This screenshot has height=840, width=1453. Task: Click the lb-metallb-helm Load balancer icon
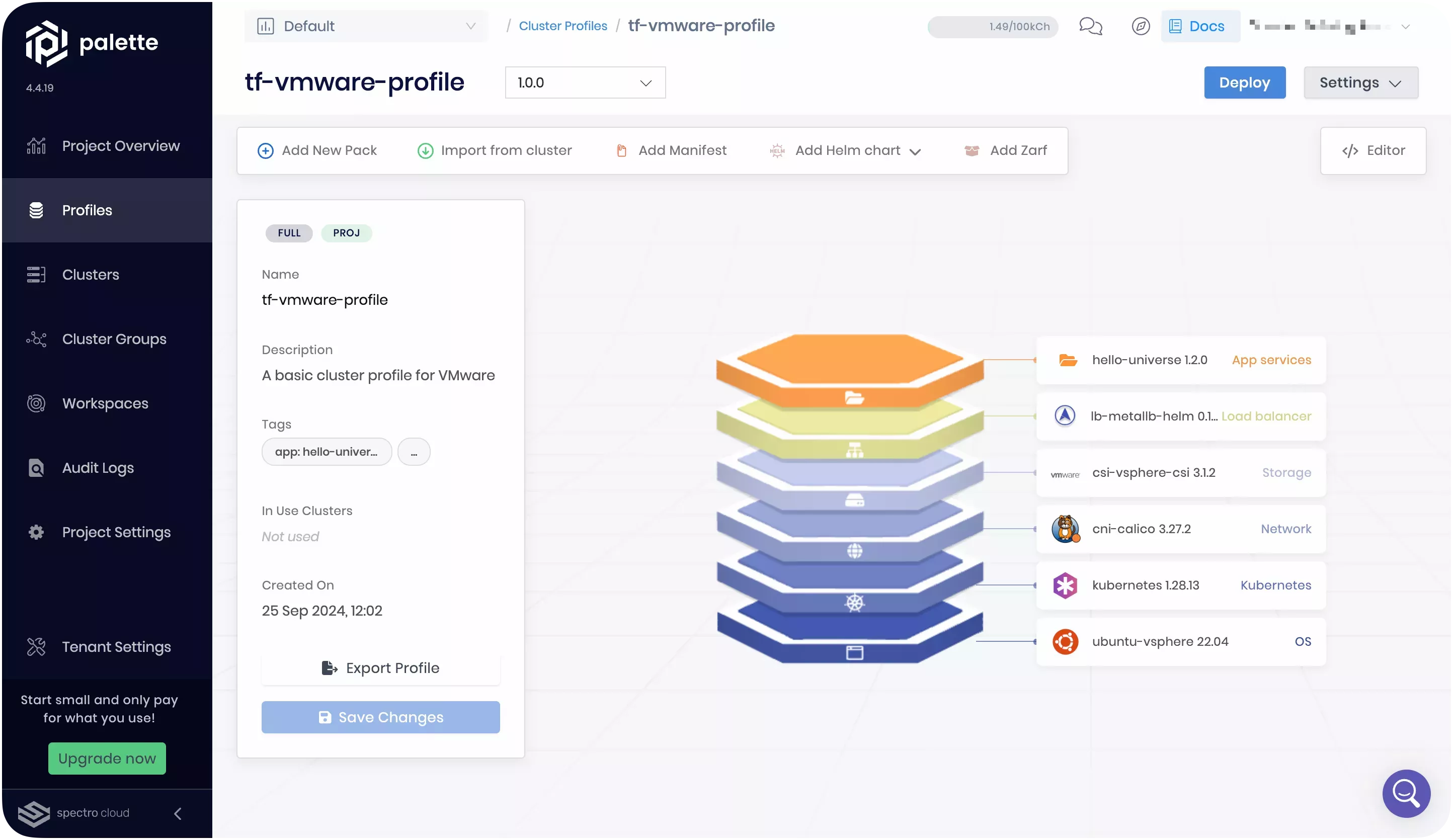coord(1066,416)
